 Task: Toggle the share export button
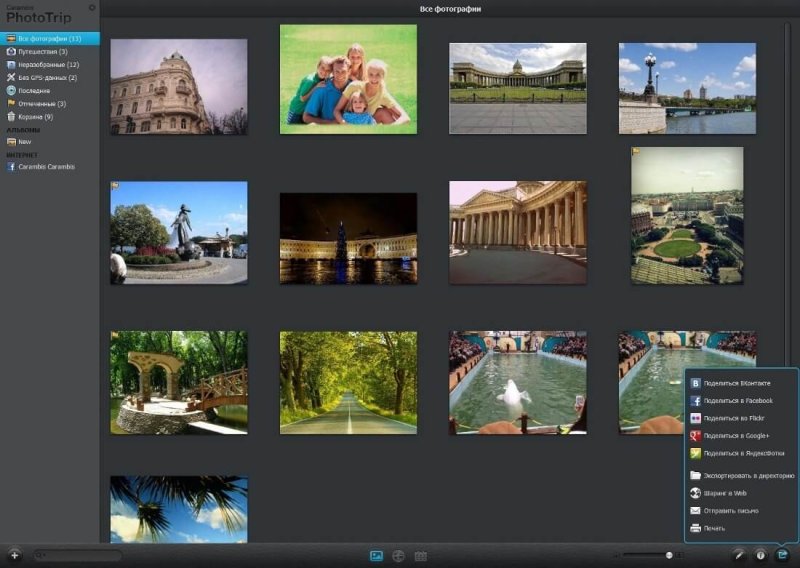[x=782, y=555]
